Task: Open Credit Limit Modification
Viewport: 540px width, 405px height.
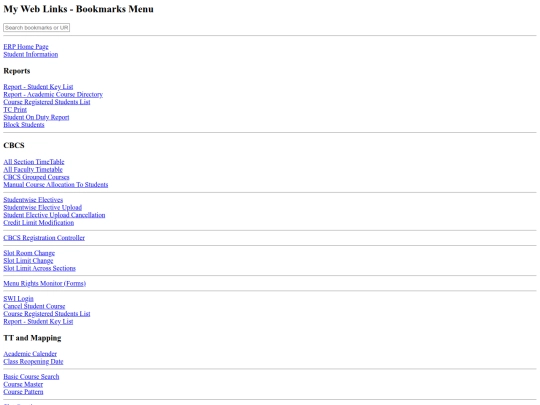Action: pos(39,222)
